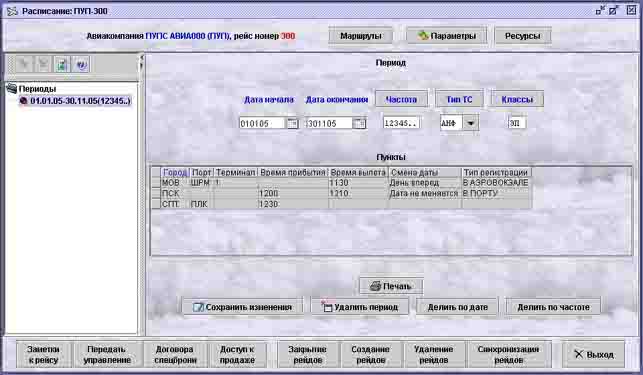Click the green document icon in the periods toolbar
The height and width of the screenshot is (375, 643).
point(62,64)
